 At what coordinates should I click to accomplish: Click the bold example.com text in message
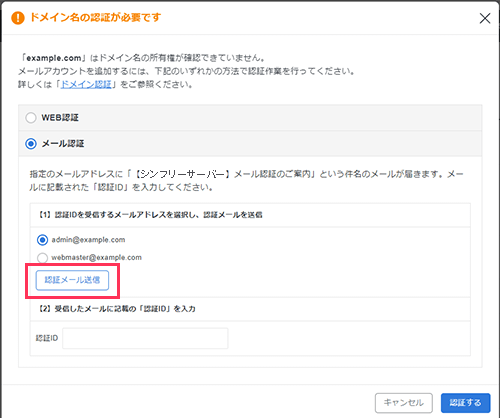point(54,58)
